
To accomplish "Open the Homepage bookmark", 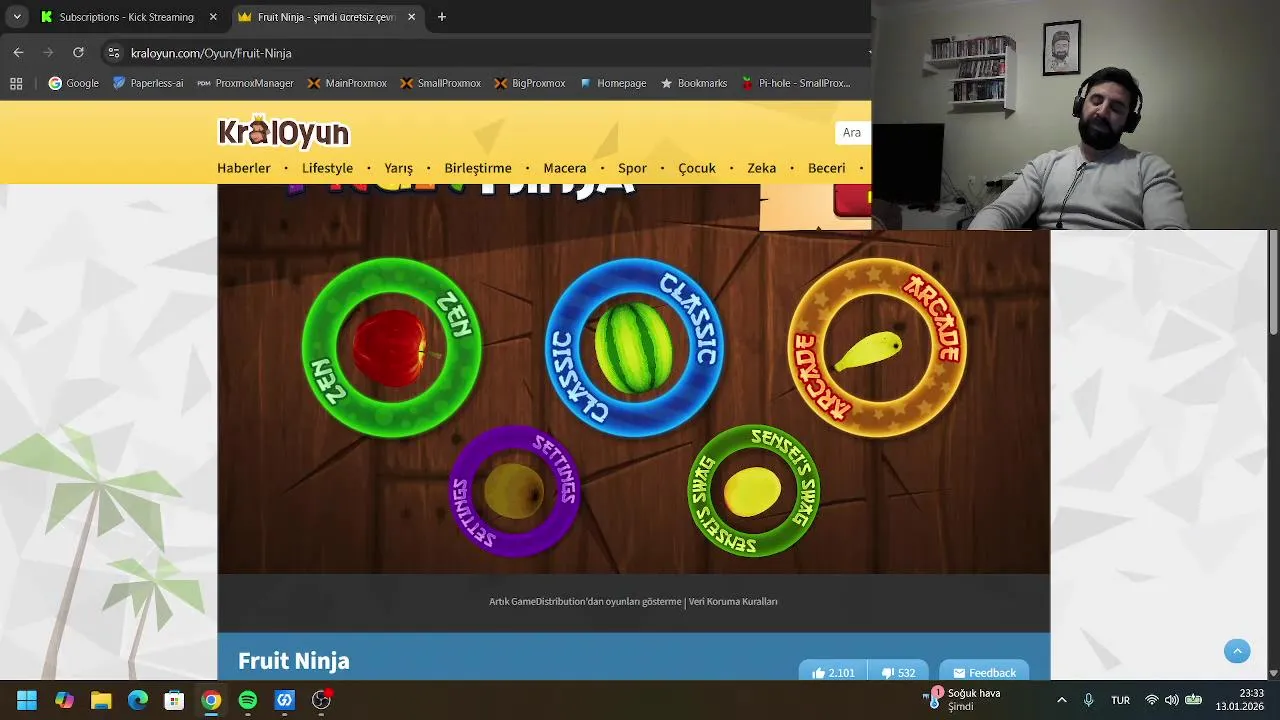I will (x=612, y=83).
